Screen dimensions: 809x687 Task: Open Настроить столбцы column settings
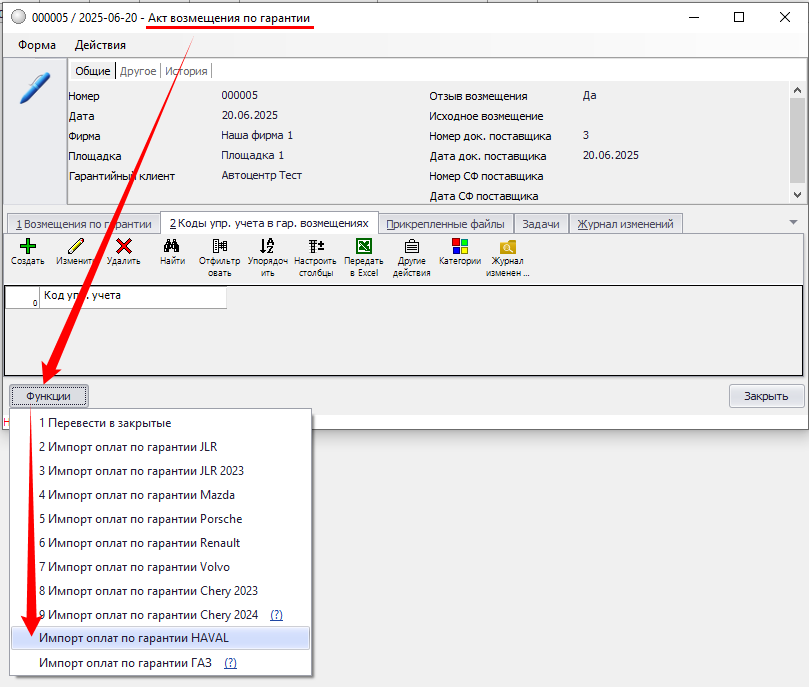(315, 246)
